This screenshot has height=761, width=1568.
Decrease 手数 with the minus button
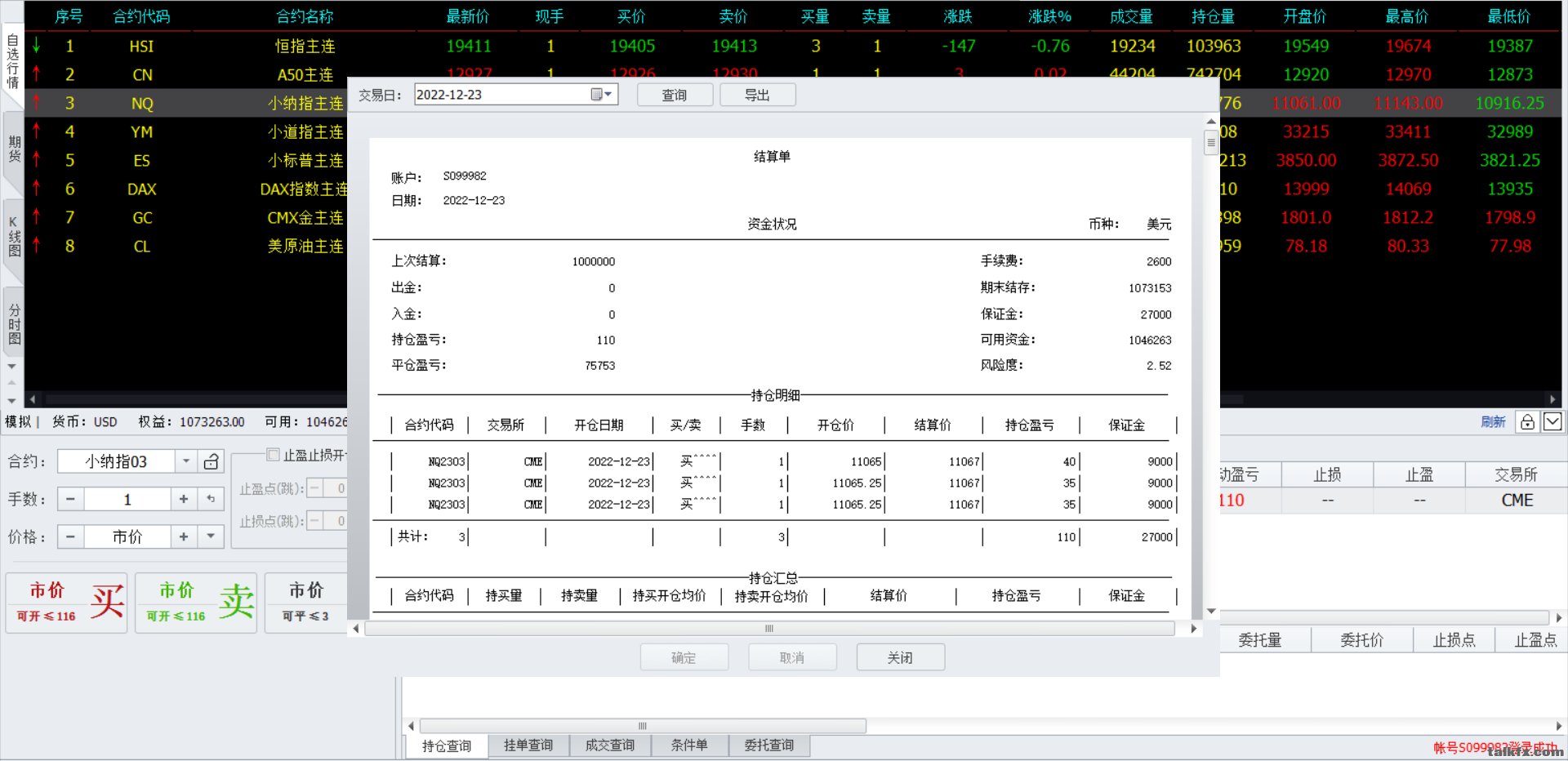coord(71,499)
